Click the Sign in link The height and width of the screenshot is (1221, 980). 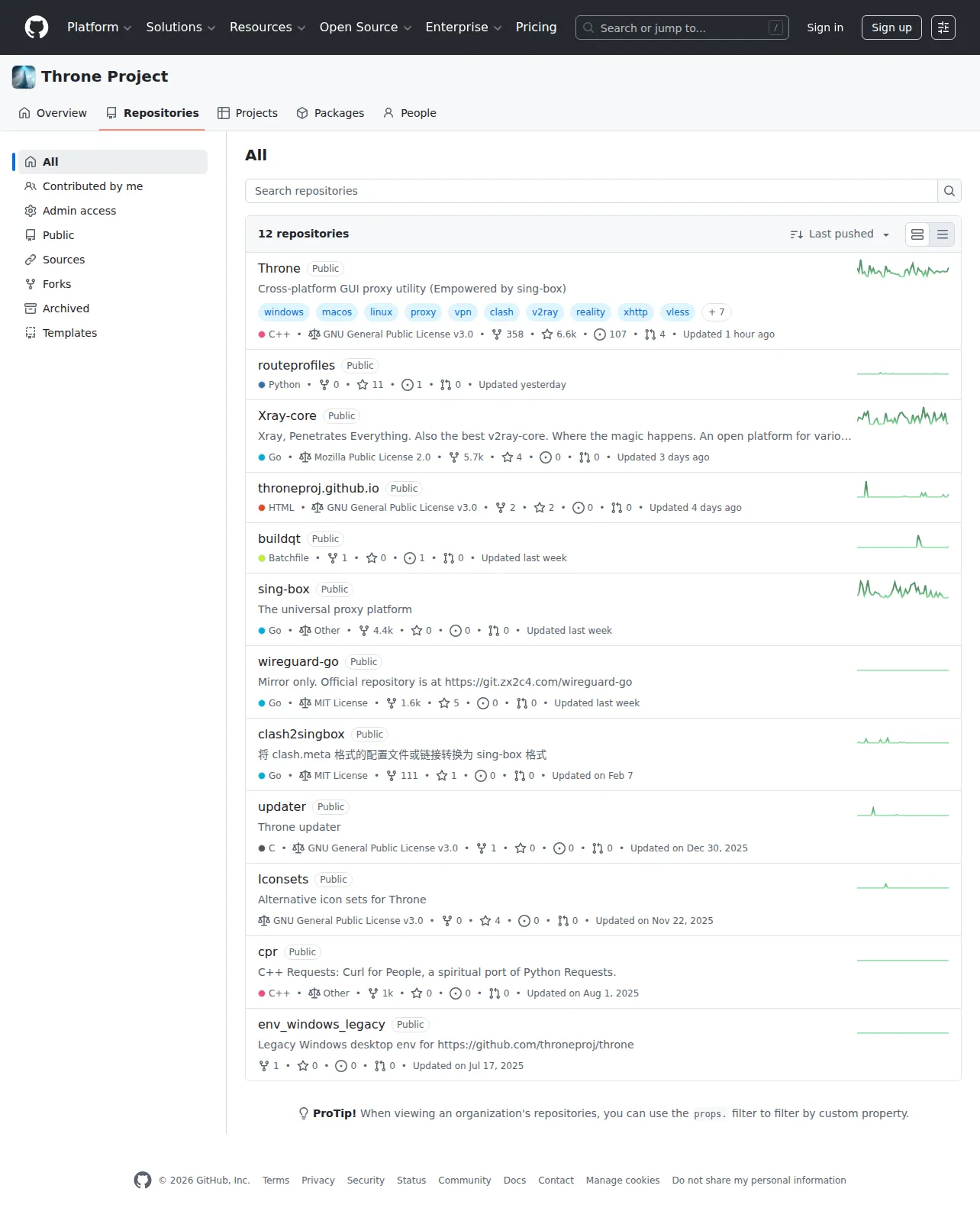pos(825,27)
